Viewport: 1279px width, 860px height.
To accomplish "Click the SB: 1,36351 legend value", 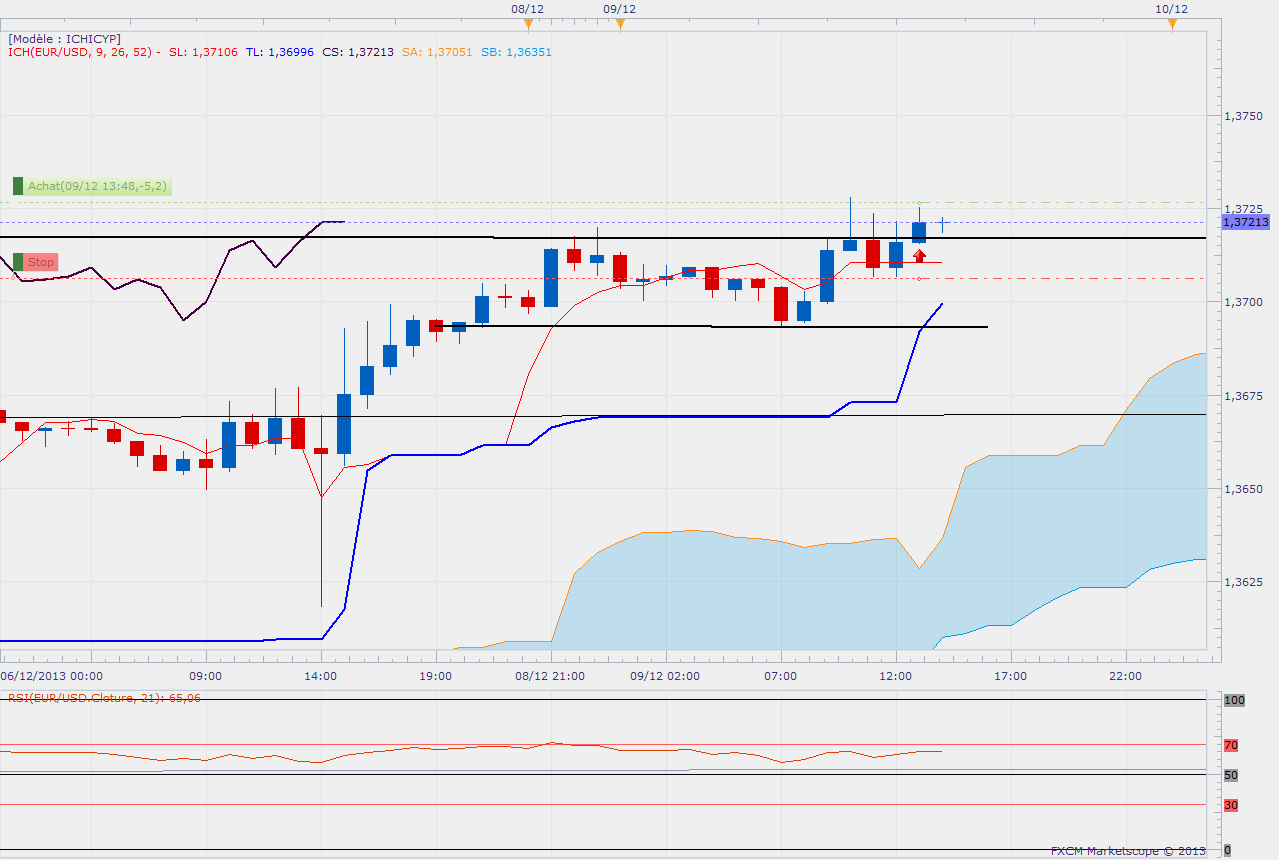I will (x=514, y=52).
